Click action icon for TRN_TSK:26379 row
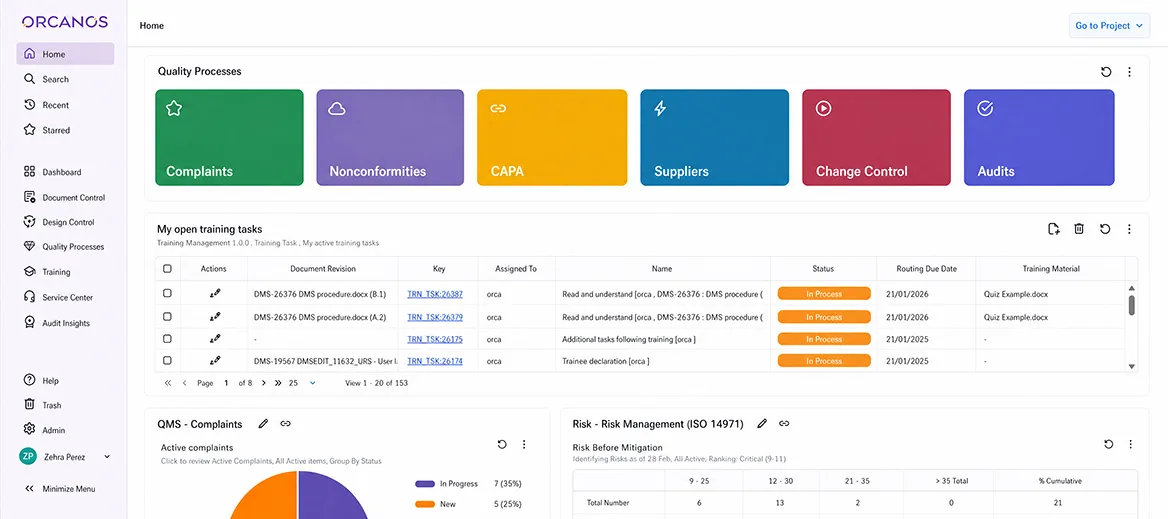1168x519 pixels. (x=215, y=317)
